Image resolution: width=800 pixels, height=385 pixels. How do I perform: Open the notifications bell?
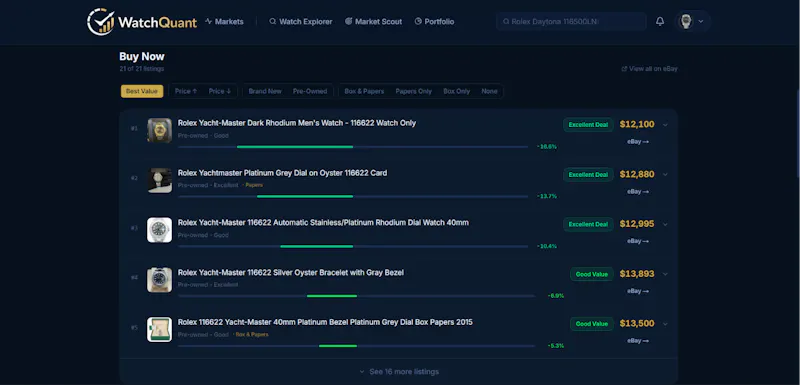[660, 21]
